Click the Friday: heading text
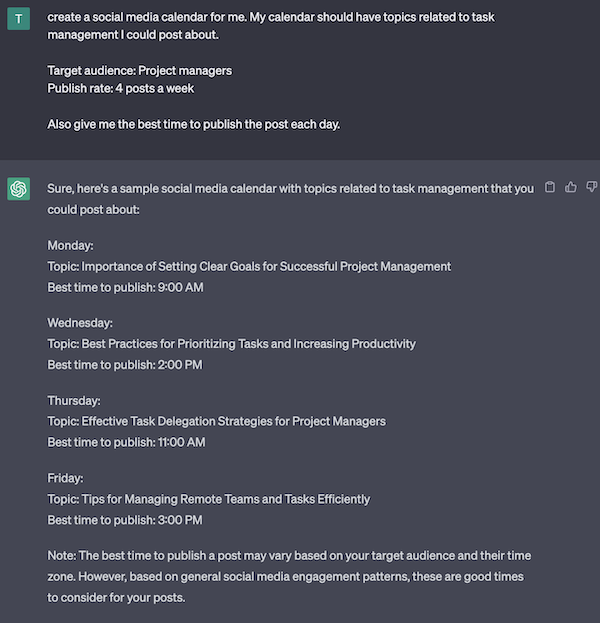 coord(66,478)
